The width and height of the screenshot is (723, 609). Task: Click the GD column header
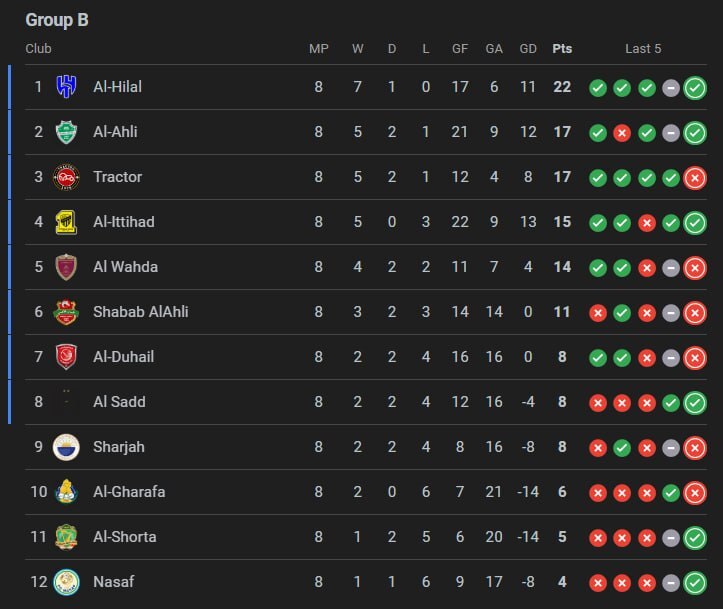coord(527,49)
